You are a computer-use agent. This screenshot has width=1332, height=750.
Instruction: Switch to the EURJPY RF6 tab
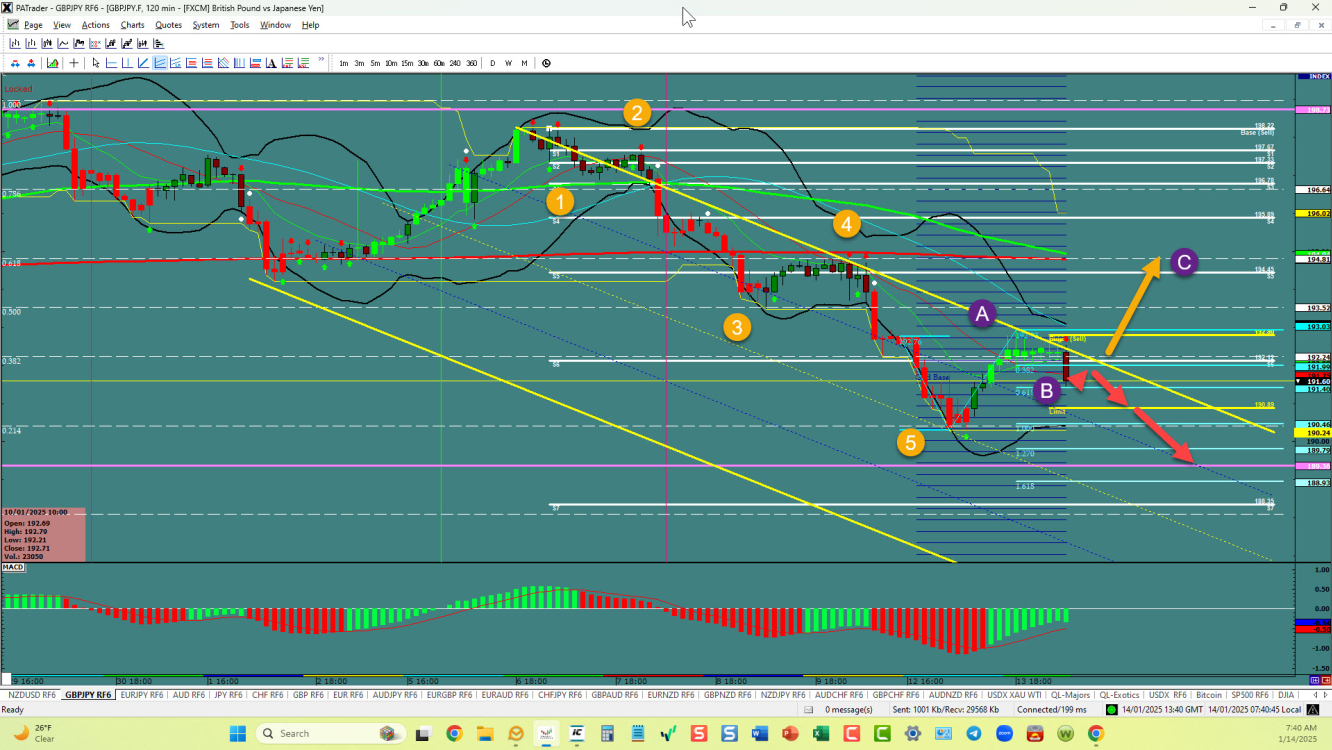(x=142, y=694)
